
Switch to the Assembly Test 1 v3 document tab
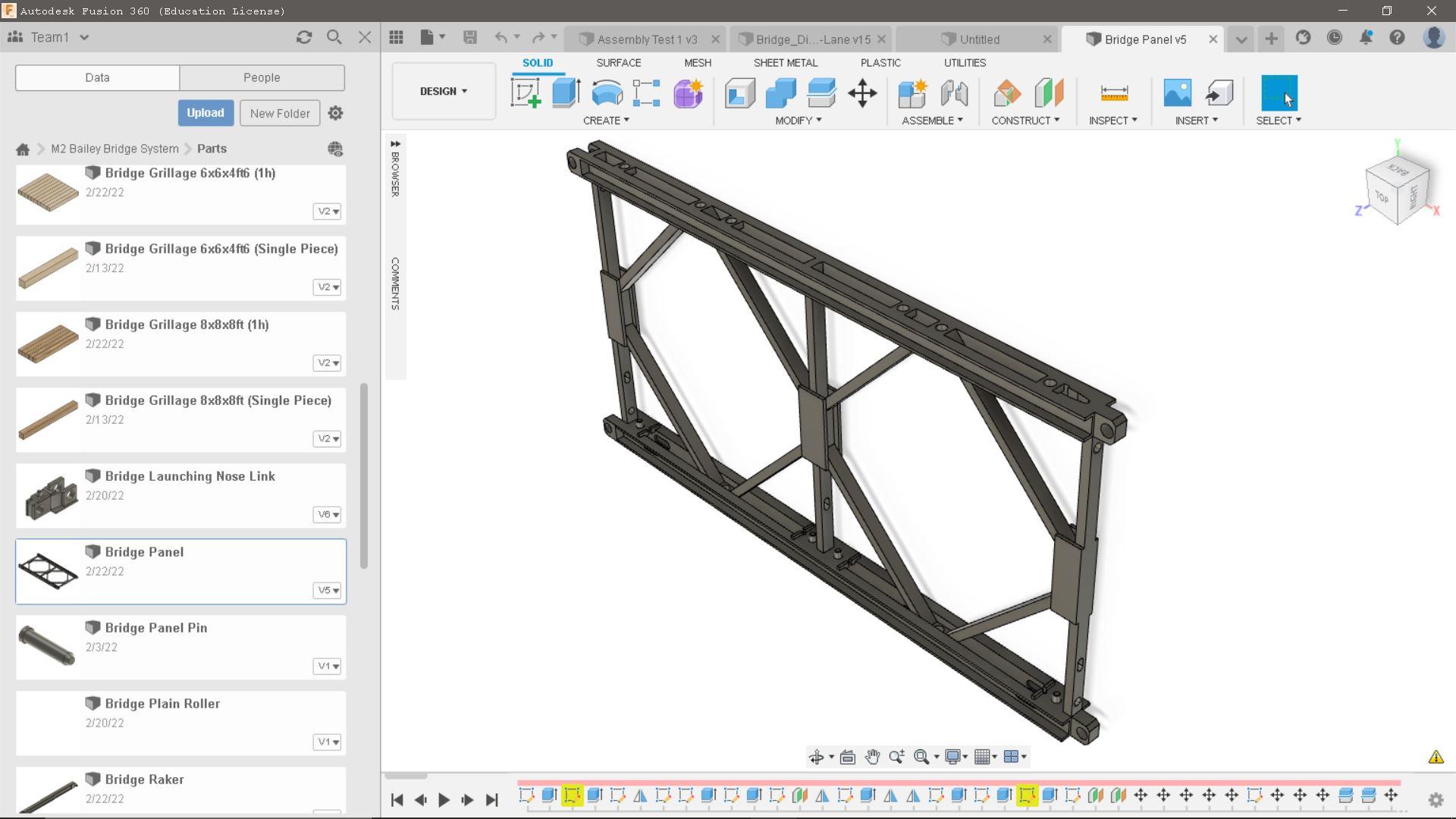tap(648, 39)
